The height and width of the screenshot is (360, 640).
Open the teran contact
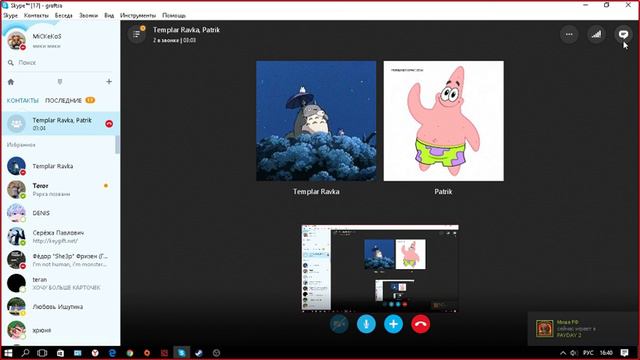click(x=60, y=283)
